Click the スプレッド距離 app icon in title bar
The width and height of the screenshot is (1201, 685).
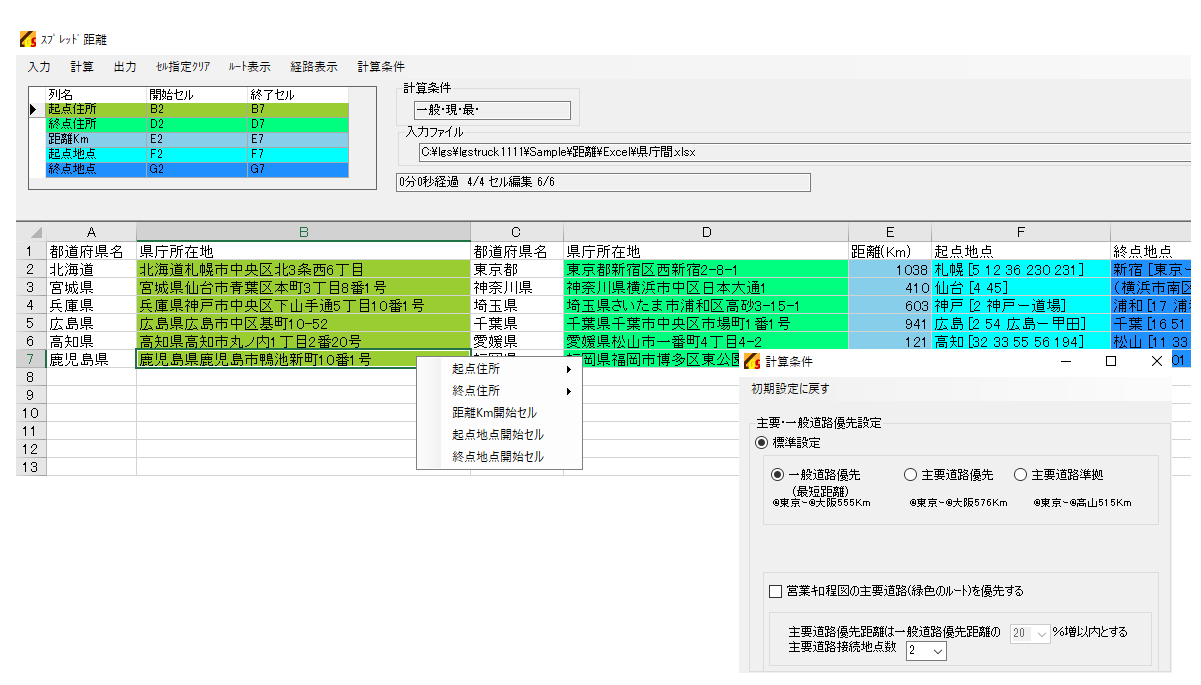point(27,39)
